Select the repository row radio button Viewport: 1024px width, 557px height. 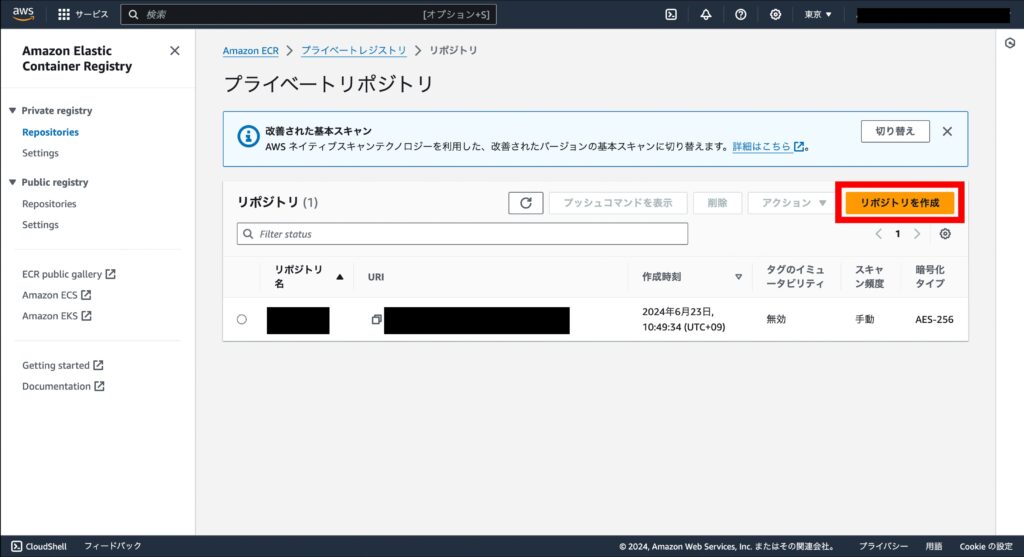coord(242,319)
